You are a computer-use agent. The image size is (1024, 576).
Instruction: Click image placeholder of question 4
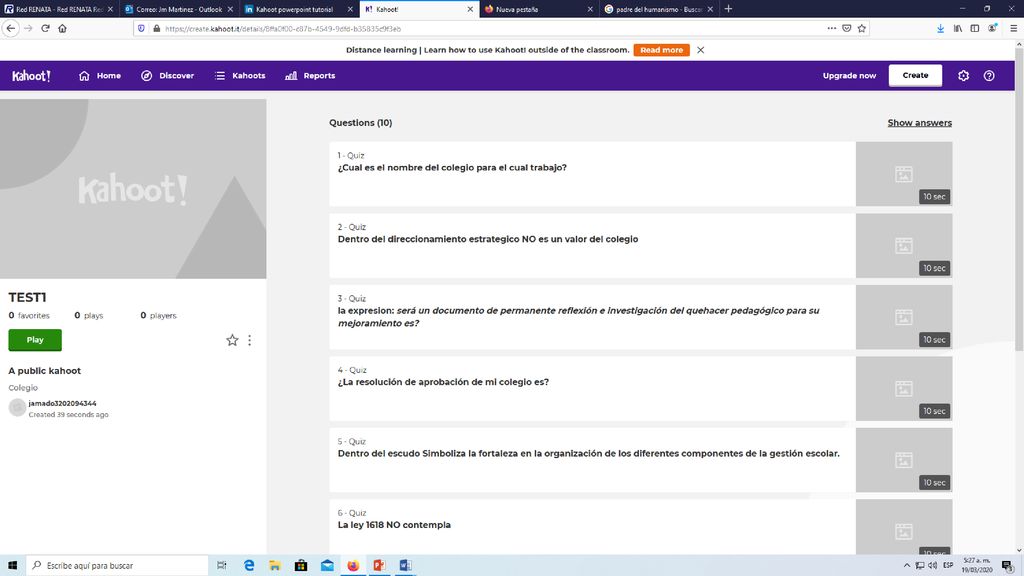904,389
